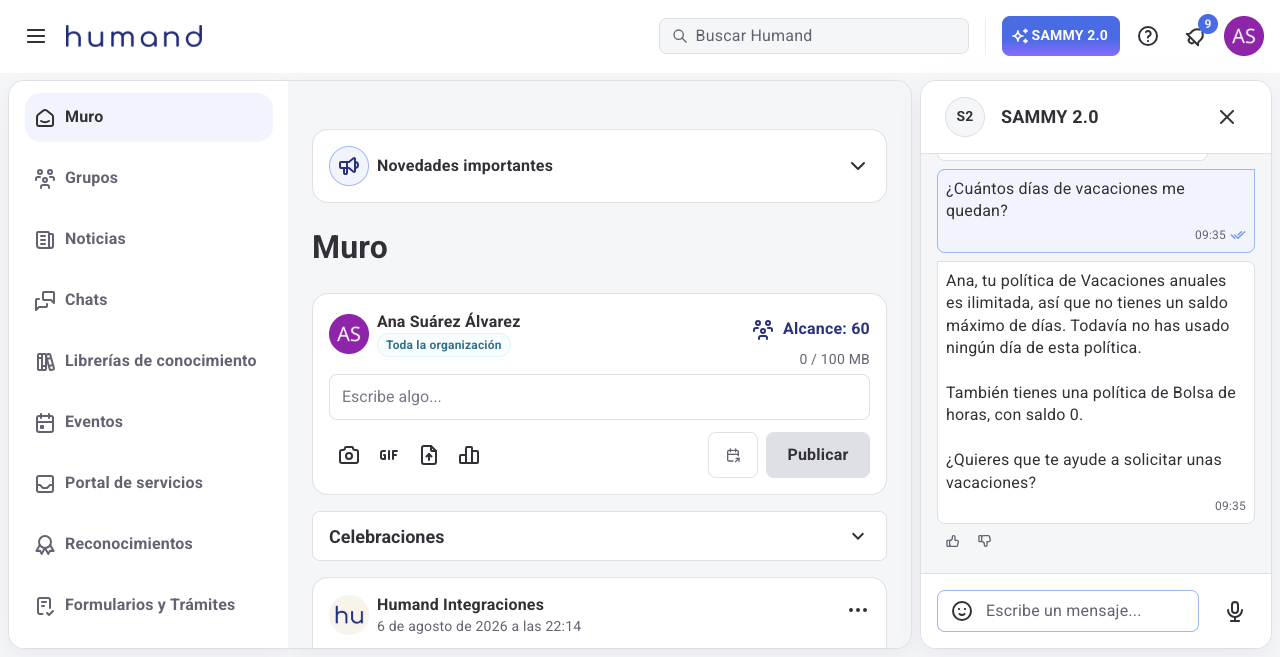
Task: Start voice input with microphone icon
Action: pos(1235,611)
